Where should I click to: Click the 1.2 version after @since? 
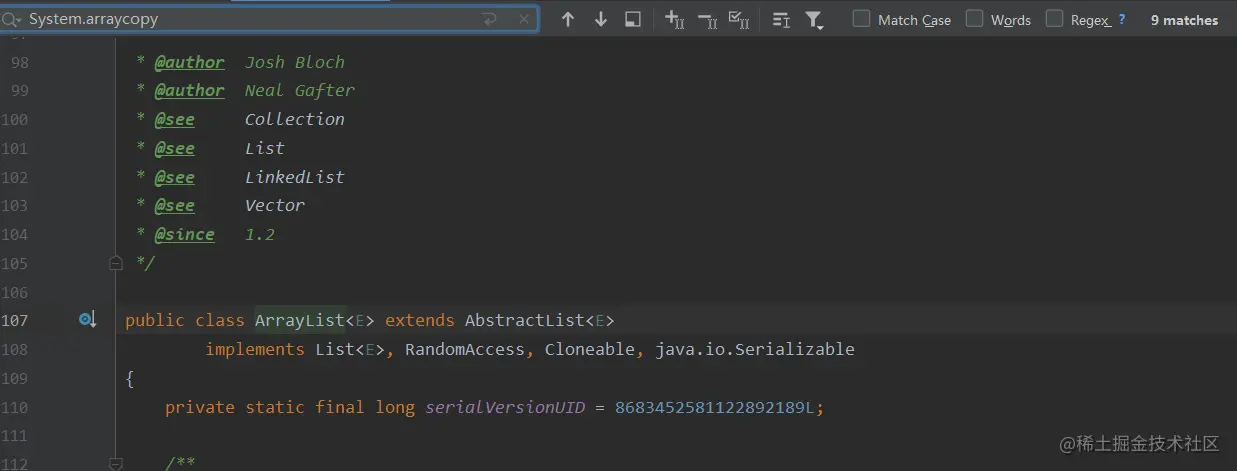point(260,234)
